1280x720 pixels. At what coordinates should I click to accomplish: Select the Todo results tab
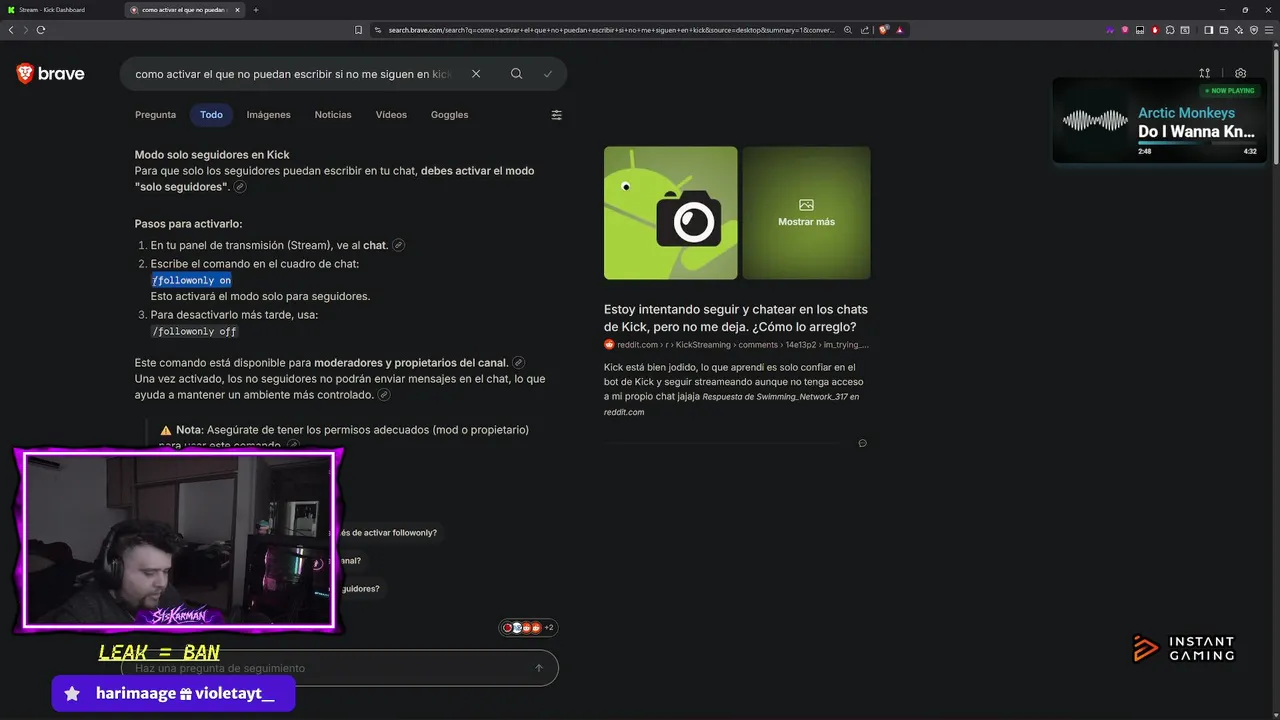coord(211,115)
